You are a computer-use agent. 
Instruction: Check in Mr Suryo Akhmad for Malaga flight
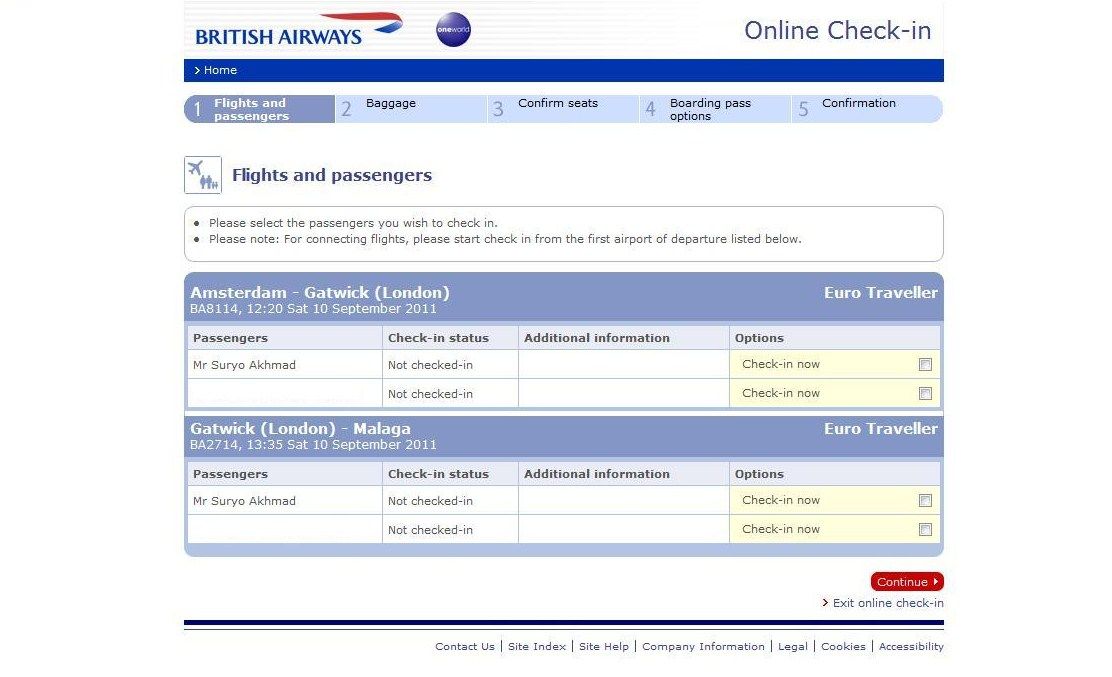(x=925, y=501)
